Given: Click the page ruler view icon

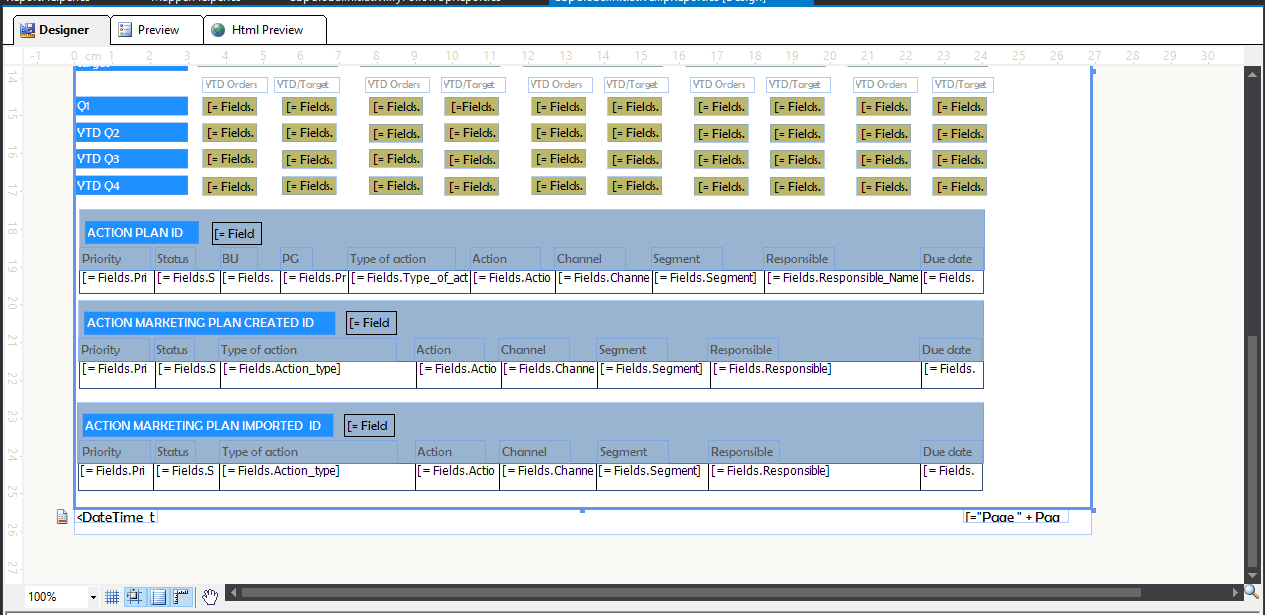Looking at the screenshot, I should point(180,596).
